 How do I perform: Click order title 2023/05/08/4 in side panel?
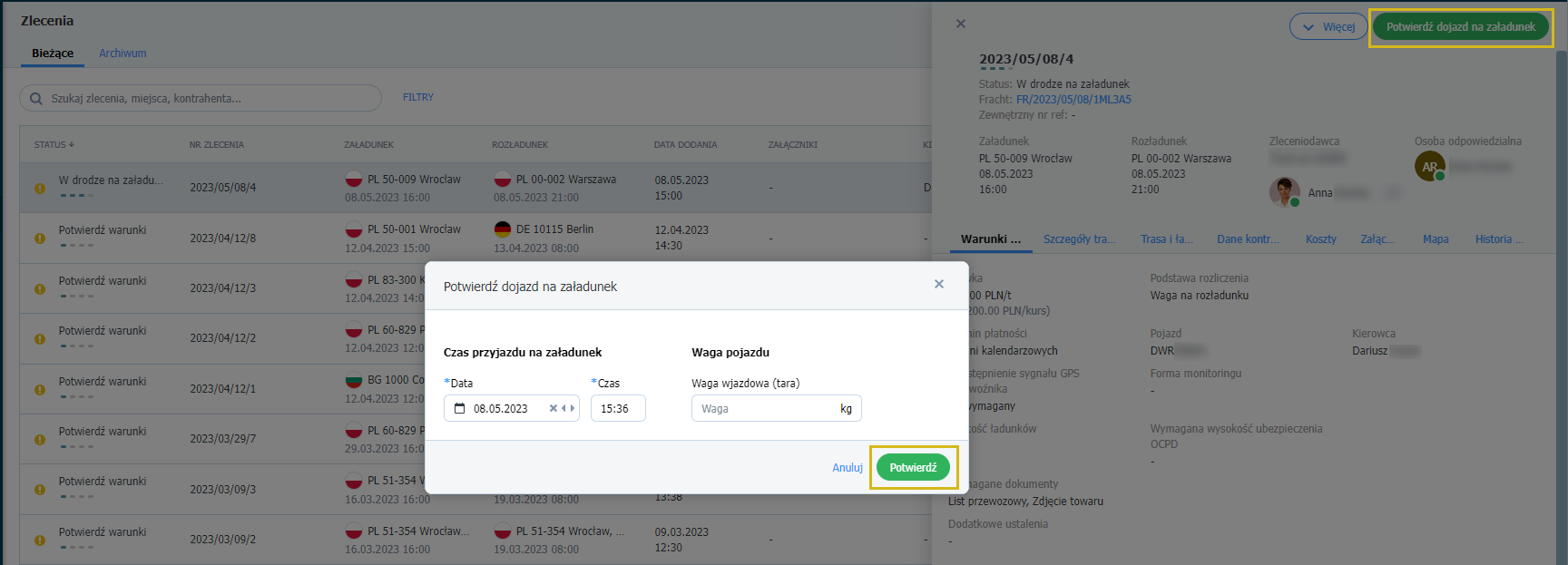tap(1025, 59)
